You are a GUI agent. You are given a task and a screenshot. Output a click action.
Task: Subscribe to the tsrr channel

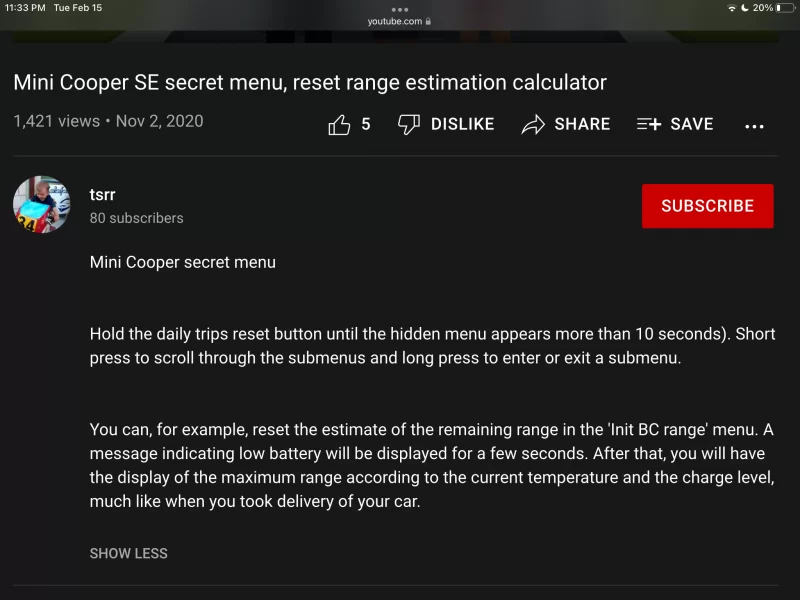click(x=707, y=206)
